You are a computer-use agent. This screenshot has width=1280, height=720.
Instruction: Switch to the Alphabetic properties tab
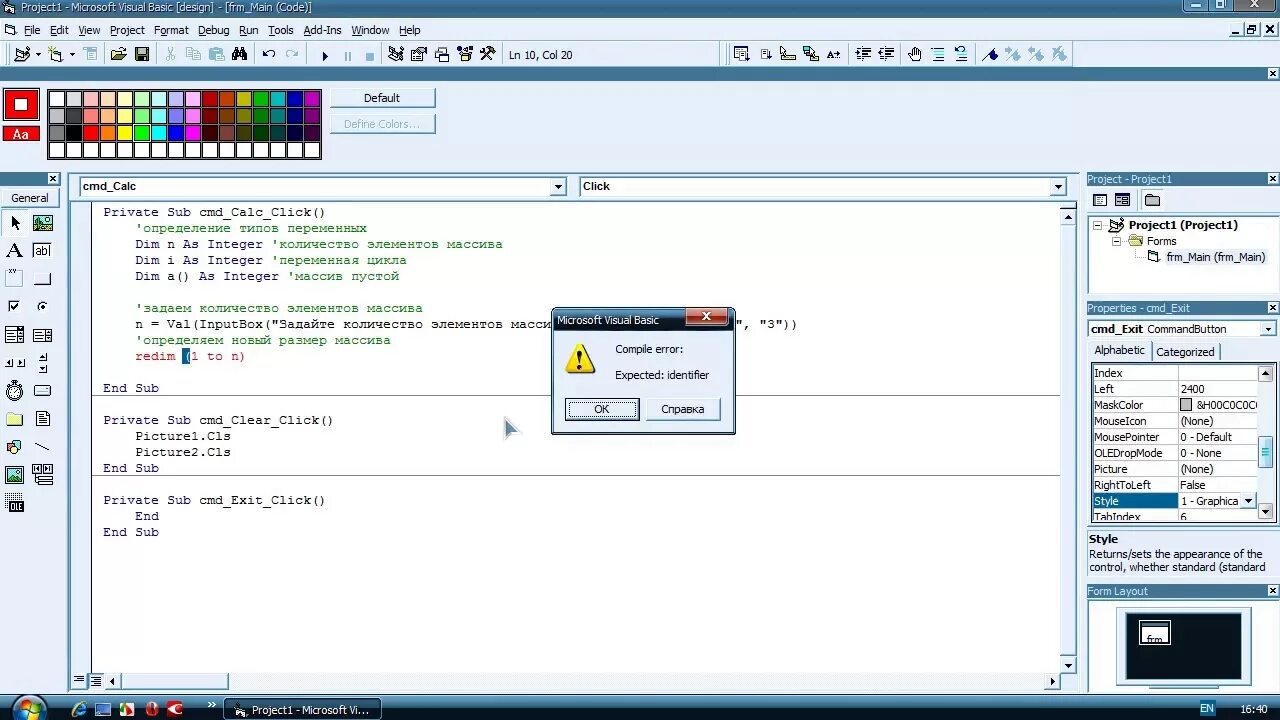1120,351
